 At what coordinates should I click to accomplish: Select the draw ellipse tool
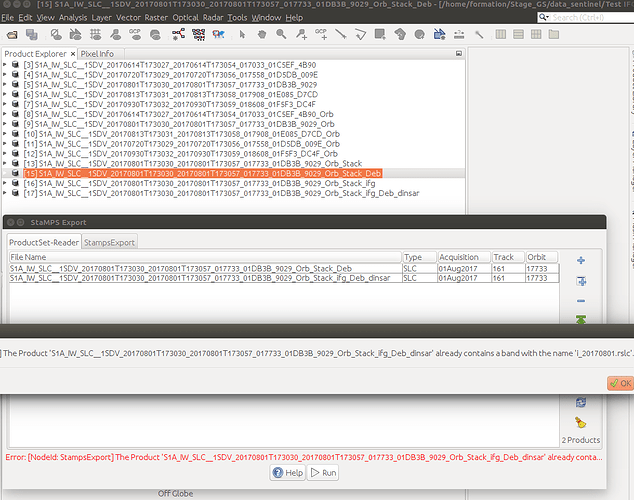[420, 35]
